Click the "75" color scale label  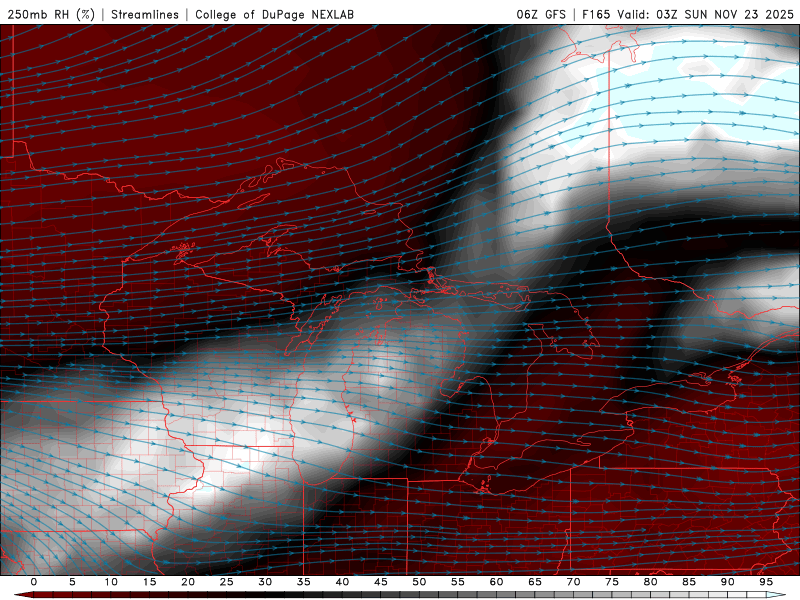pyautogui.click(x=612, y=582)
